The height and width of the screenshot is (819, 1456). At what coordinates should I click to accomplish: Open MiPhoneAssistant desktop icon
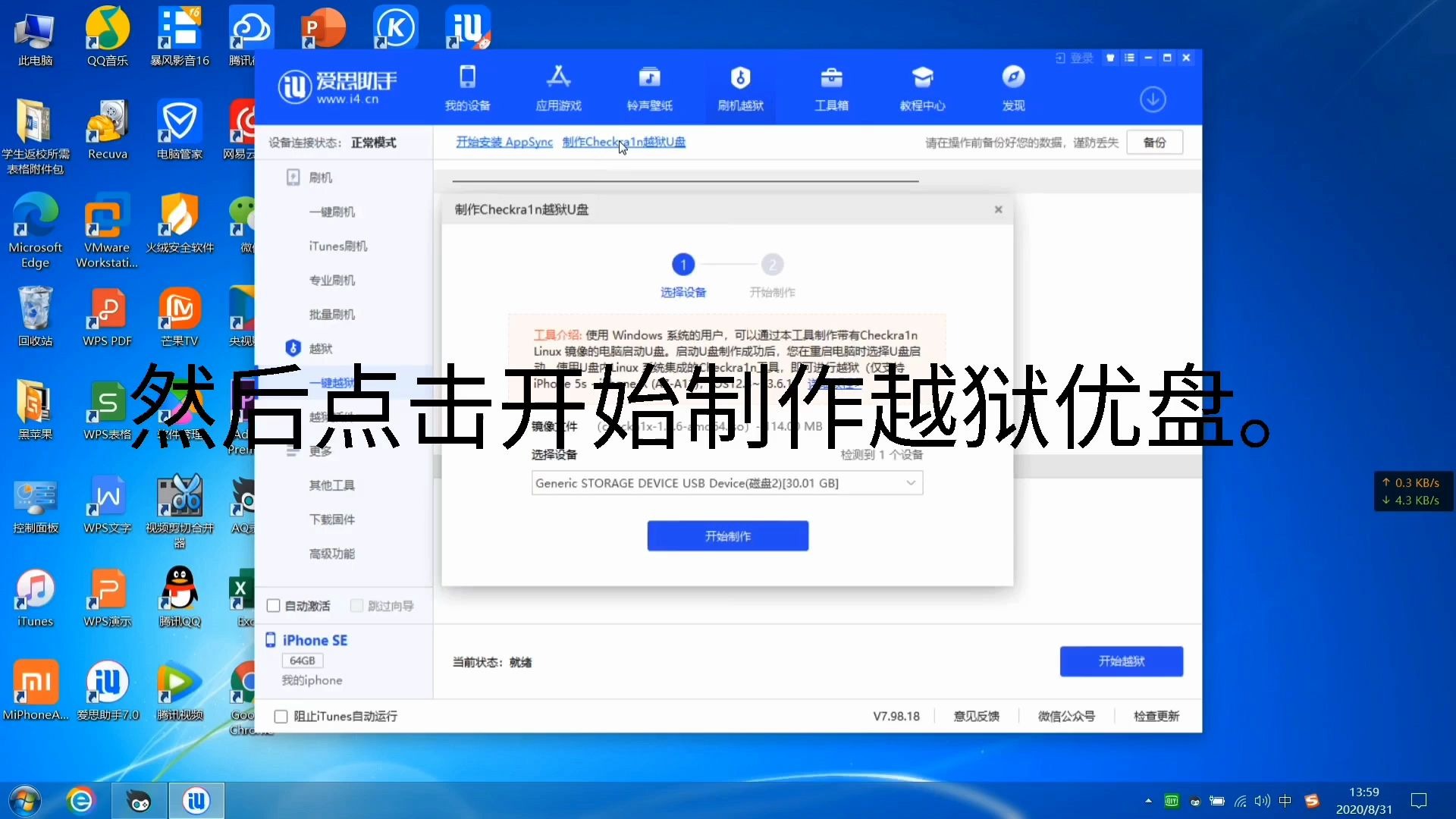pyautogui.click(x=35, y=690)
